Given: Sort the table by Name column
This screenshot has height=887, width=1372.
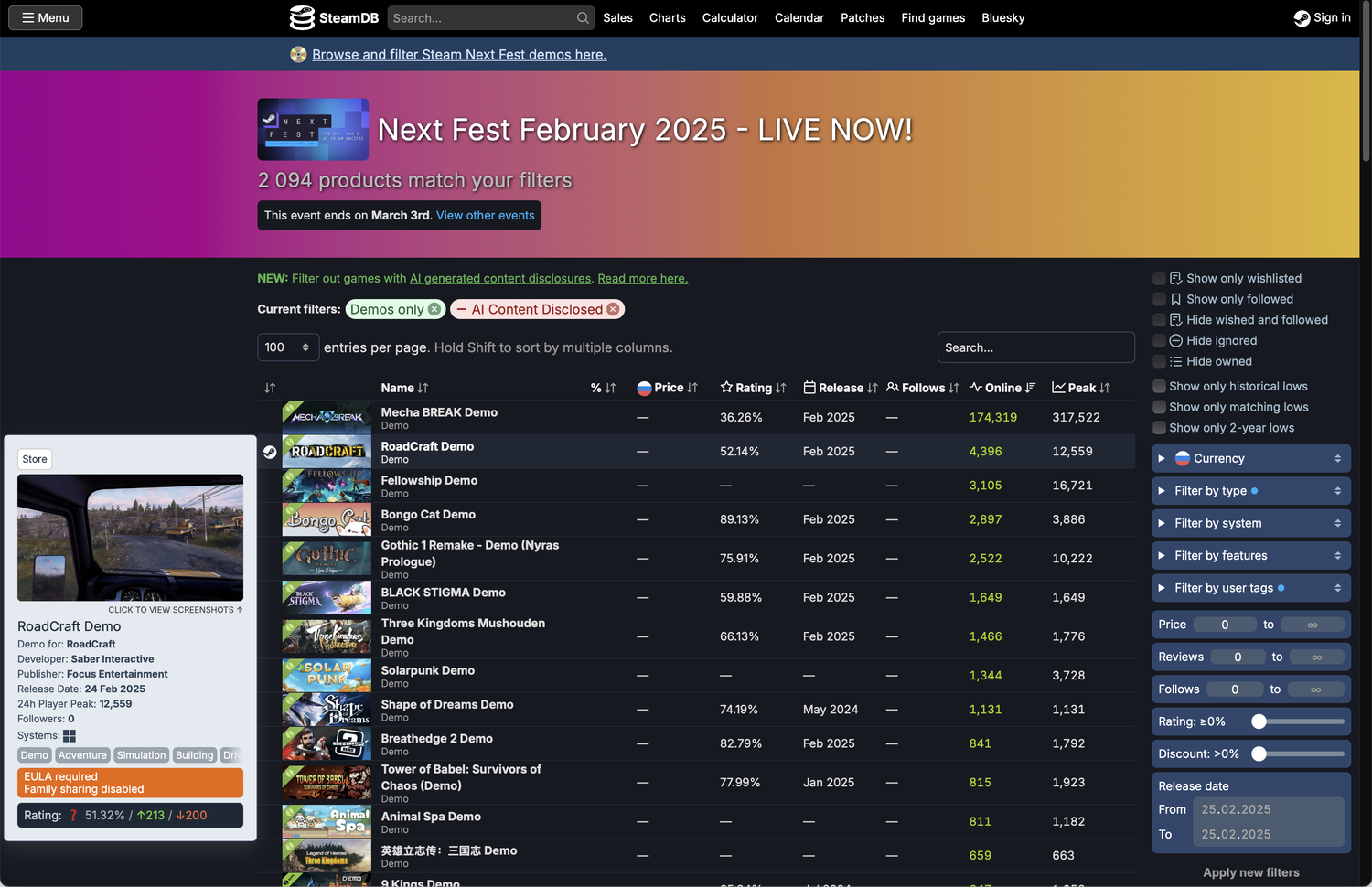Looking at the screenshot, I should tap(404, 388).
